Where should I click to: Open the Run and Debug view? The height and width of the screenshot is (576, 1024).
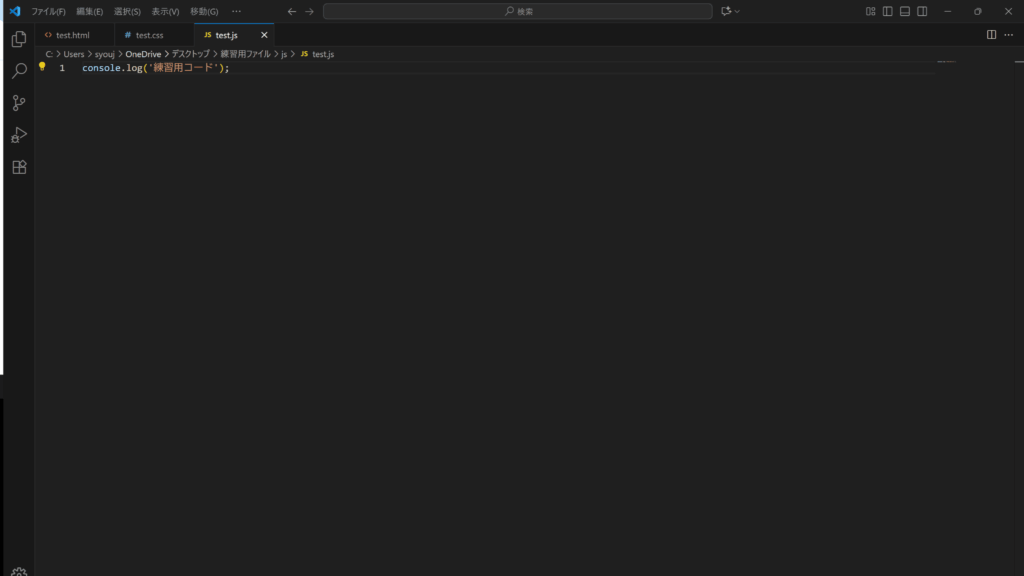pyautogui.click(x=19, y=135)
